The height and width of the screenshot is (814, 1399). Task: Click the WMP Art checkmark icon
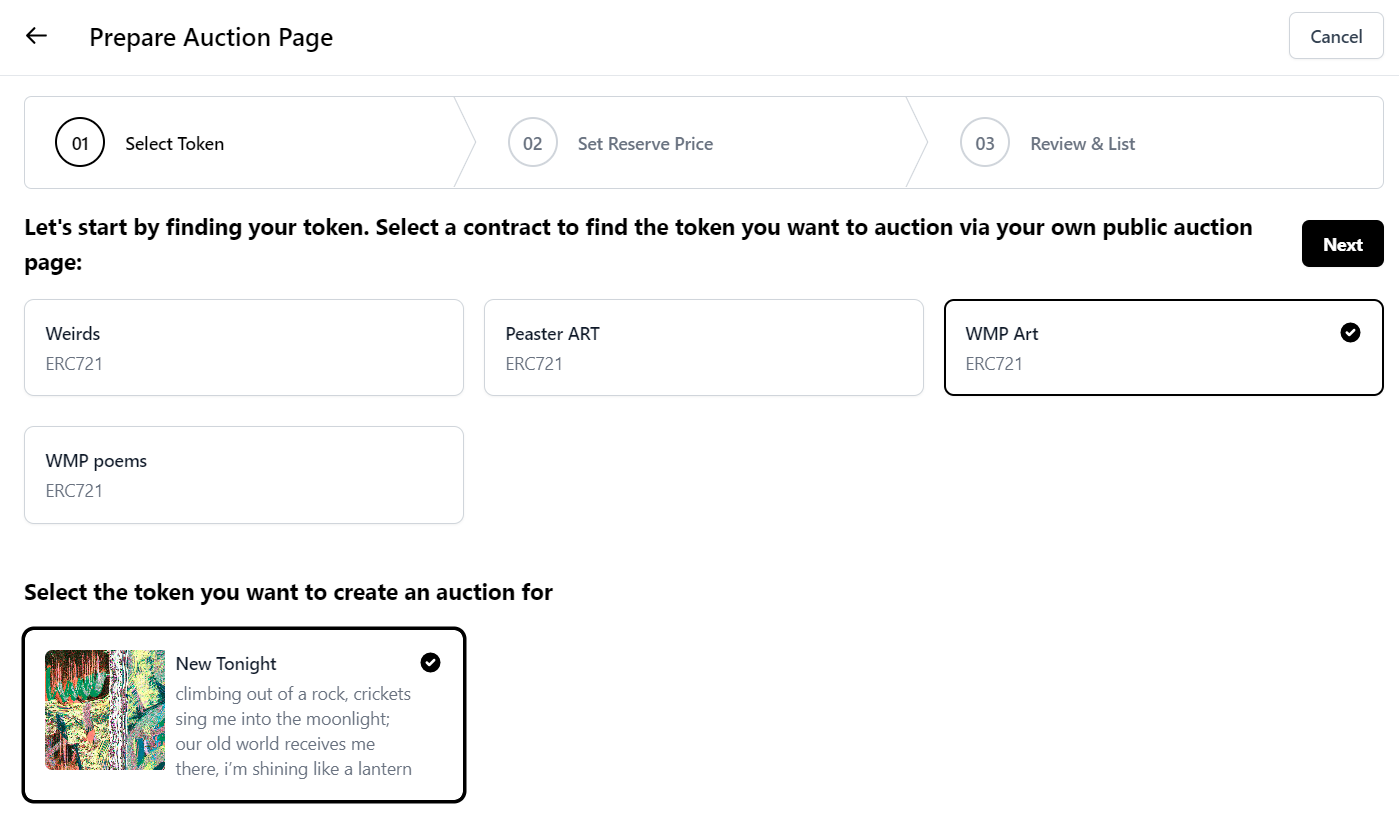tap(1350, 333)
